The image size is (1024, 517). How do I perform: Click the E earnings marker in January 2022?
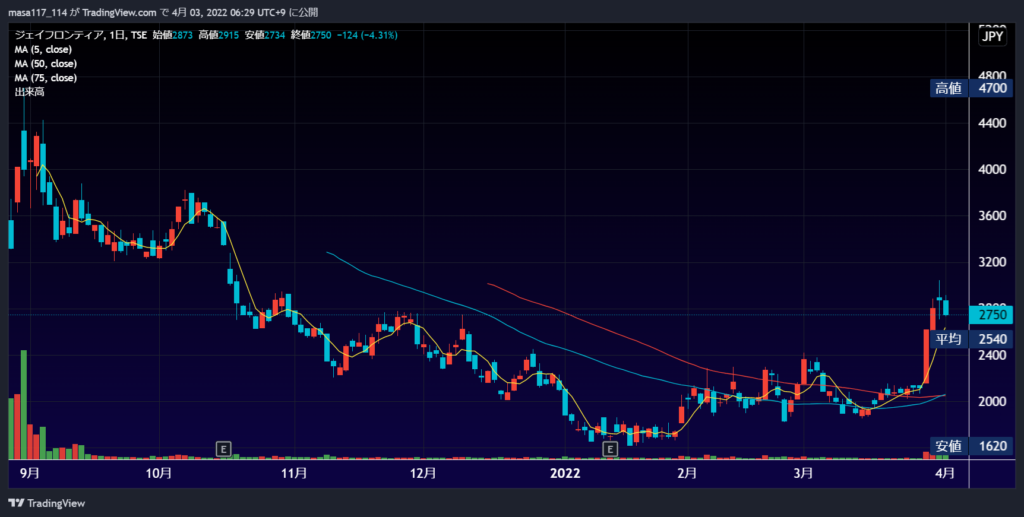[x=610, y=449]
